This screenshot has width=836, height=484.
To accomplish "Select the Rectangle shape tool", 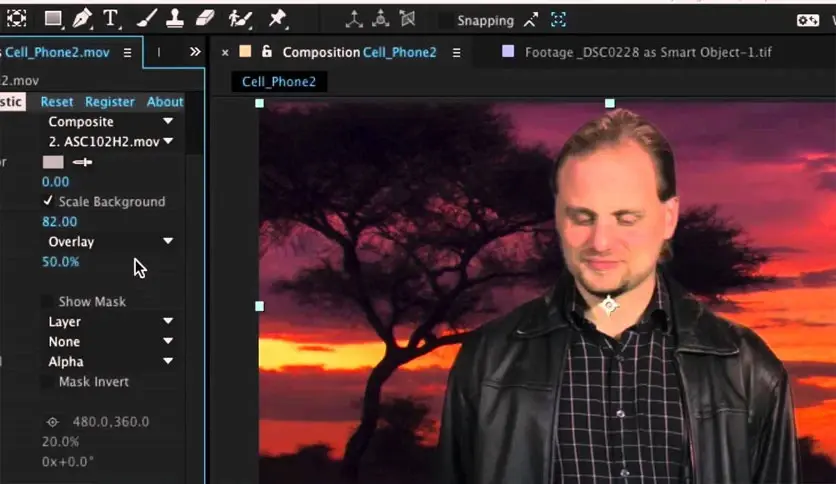I will (x=54, y=18).
